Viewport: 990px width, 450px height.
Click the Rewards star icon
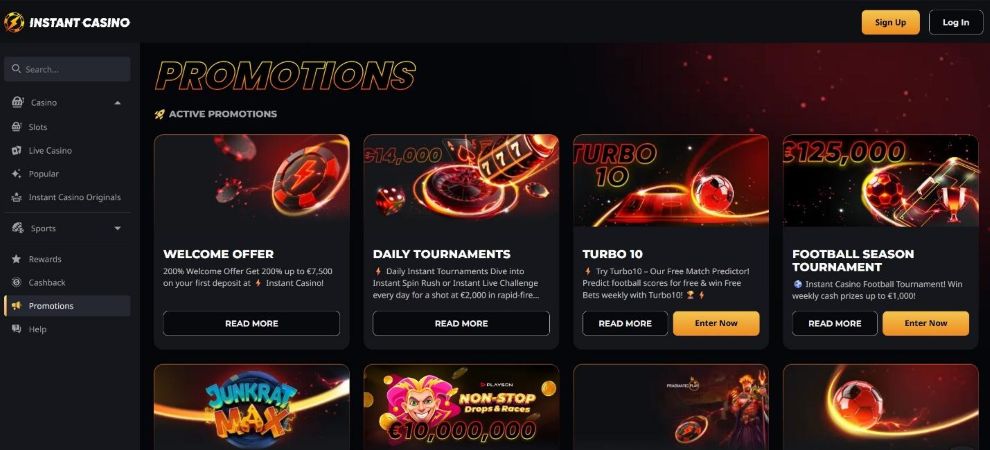point(16,259)
